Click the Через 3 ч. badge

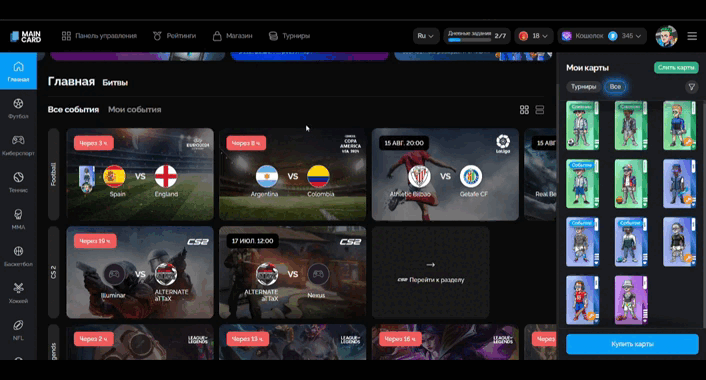coord(94,143)
